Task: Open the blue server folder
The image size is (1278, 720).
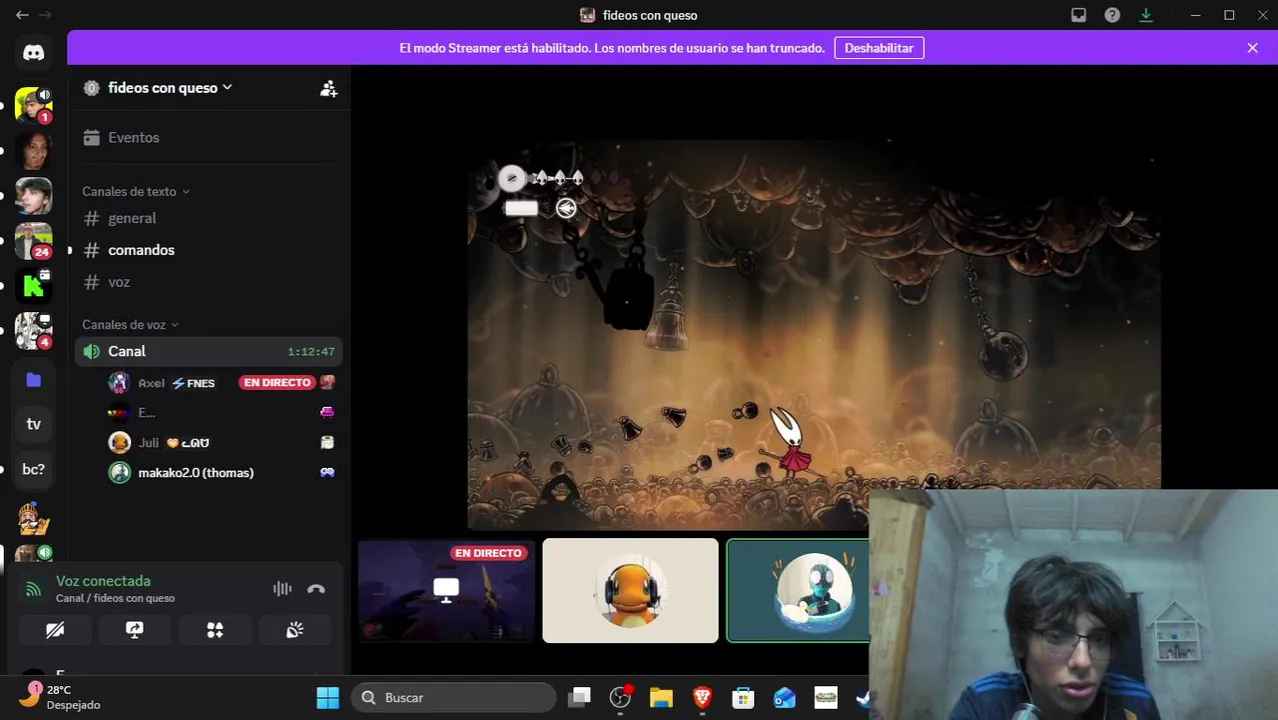Action: coord(33,379)
